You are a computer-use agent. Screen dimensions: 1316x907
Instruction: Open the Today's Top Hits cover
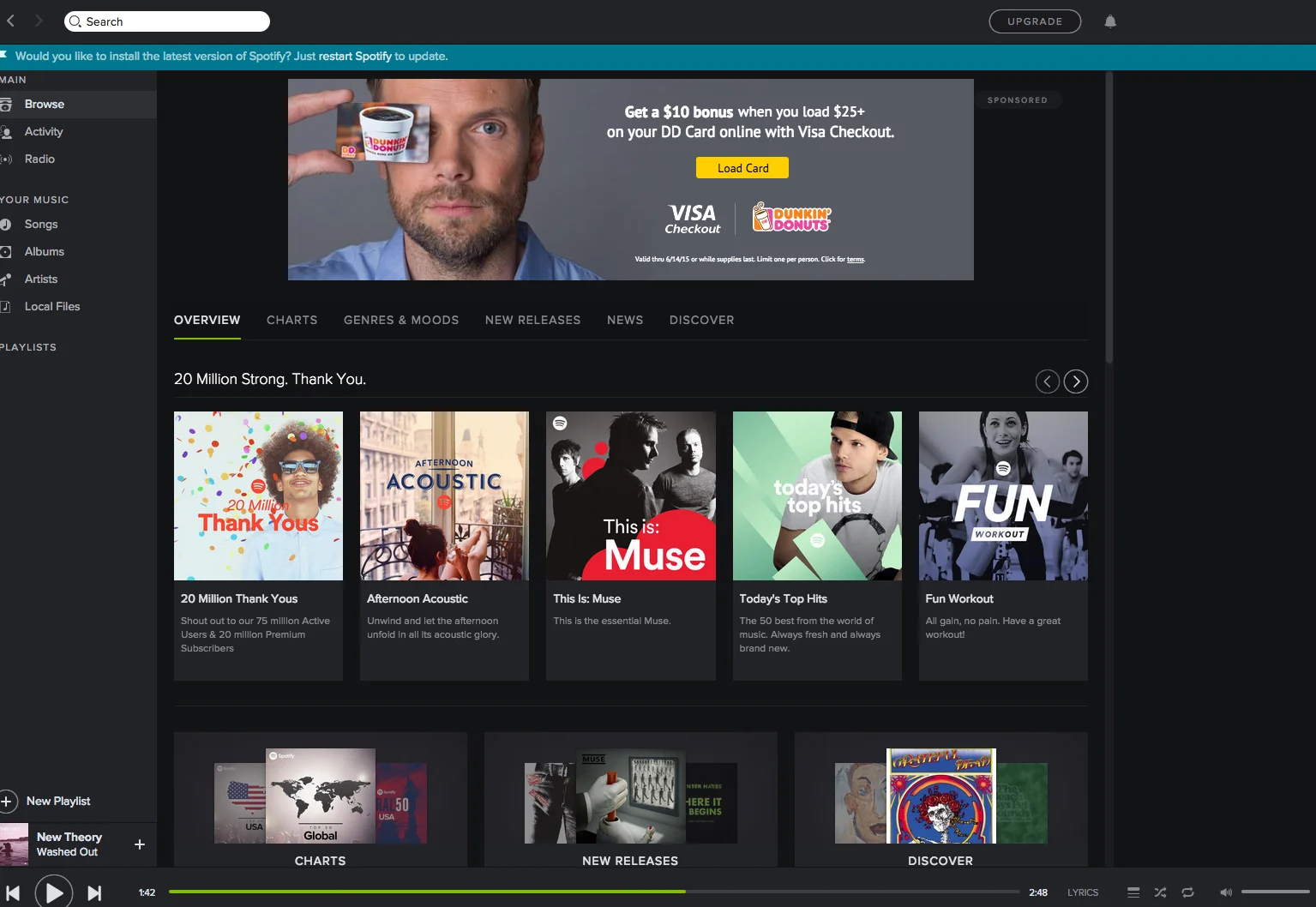817,496
